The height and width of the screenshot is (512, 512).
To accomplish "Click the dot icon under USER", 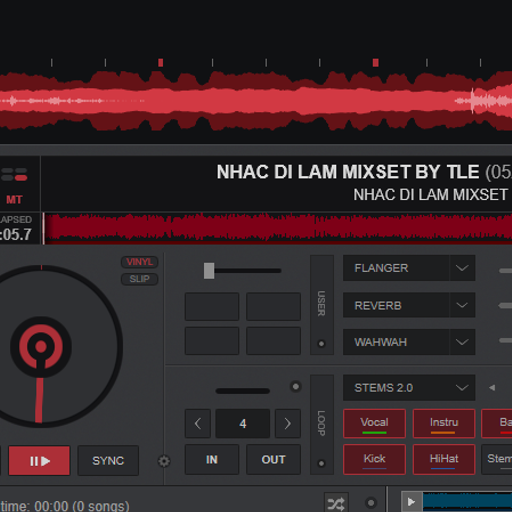I will click(321, 343).
